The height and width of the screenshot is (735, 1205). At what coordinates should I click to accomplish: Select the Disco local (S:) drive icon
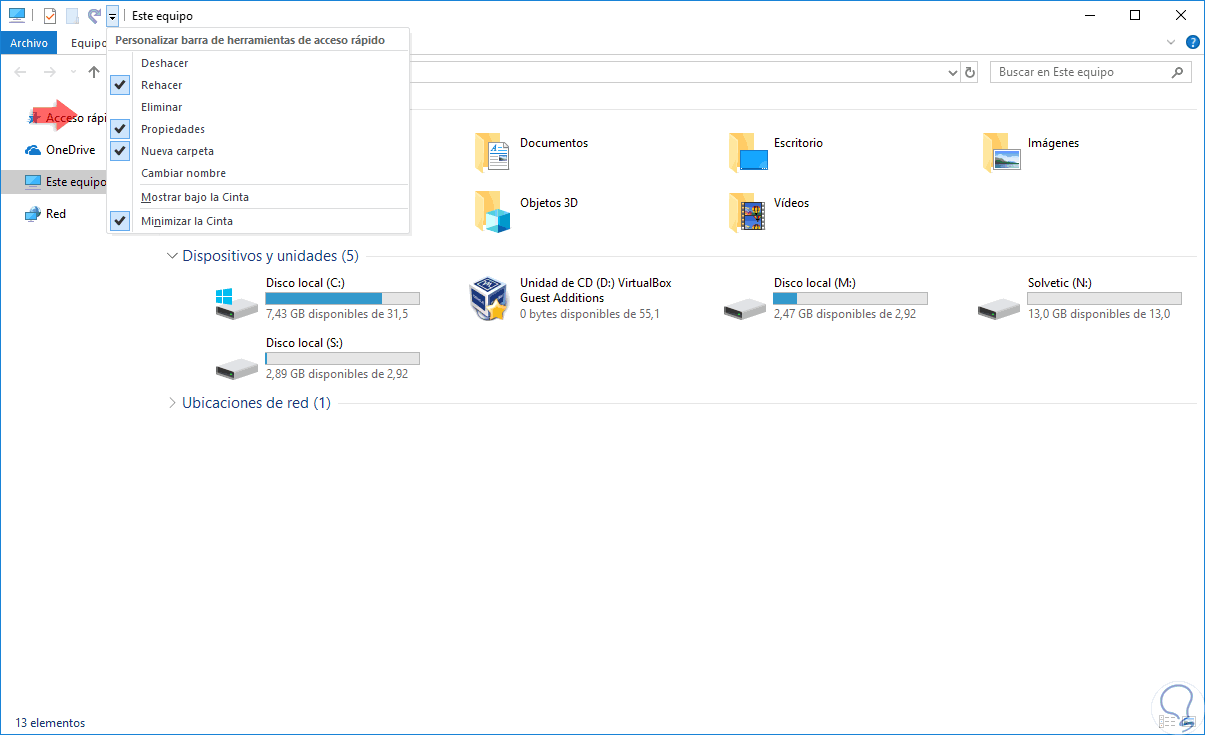click(237, 368)
